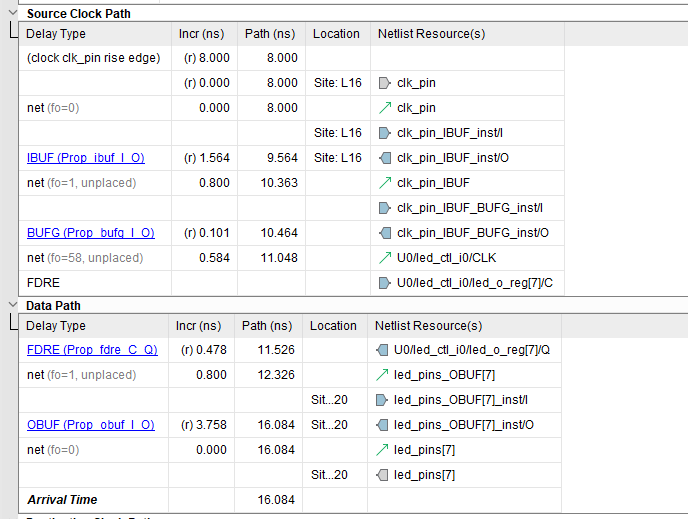Click the pin icon beside clk_pin_IBUF_inst/I
The height and width of the screenshot is (519, 688).
[x=384, y=133]
